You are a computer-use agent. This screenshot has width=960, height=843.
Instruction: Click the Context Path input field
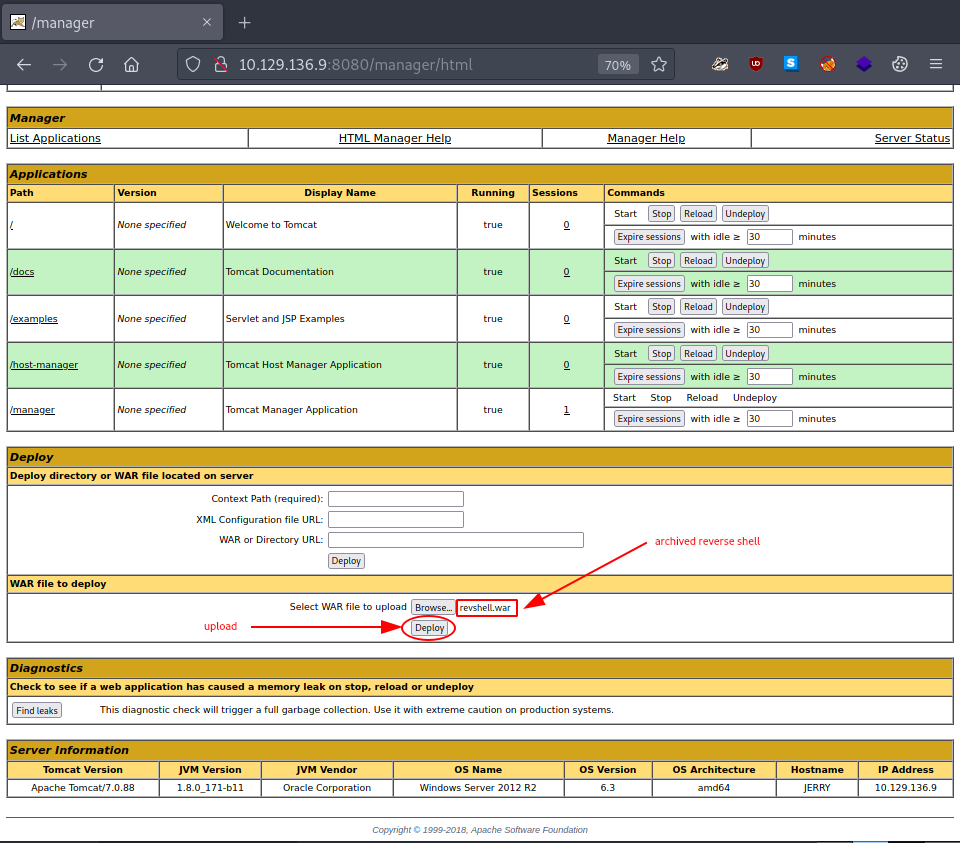(395, 498)
